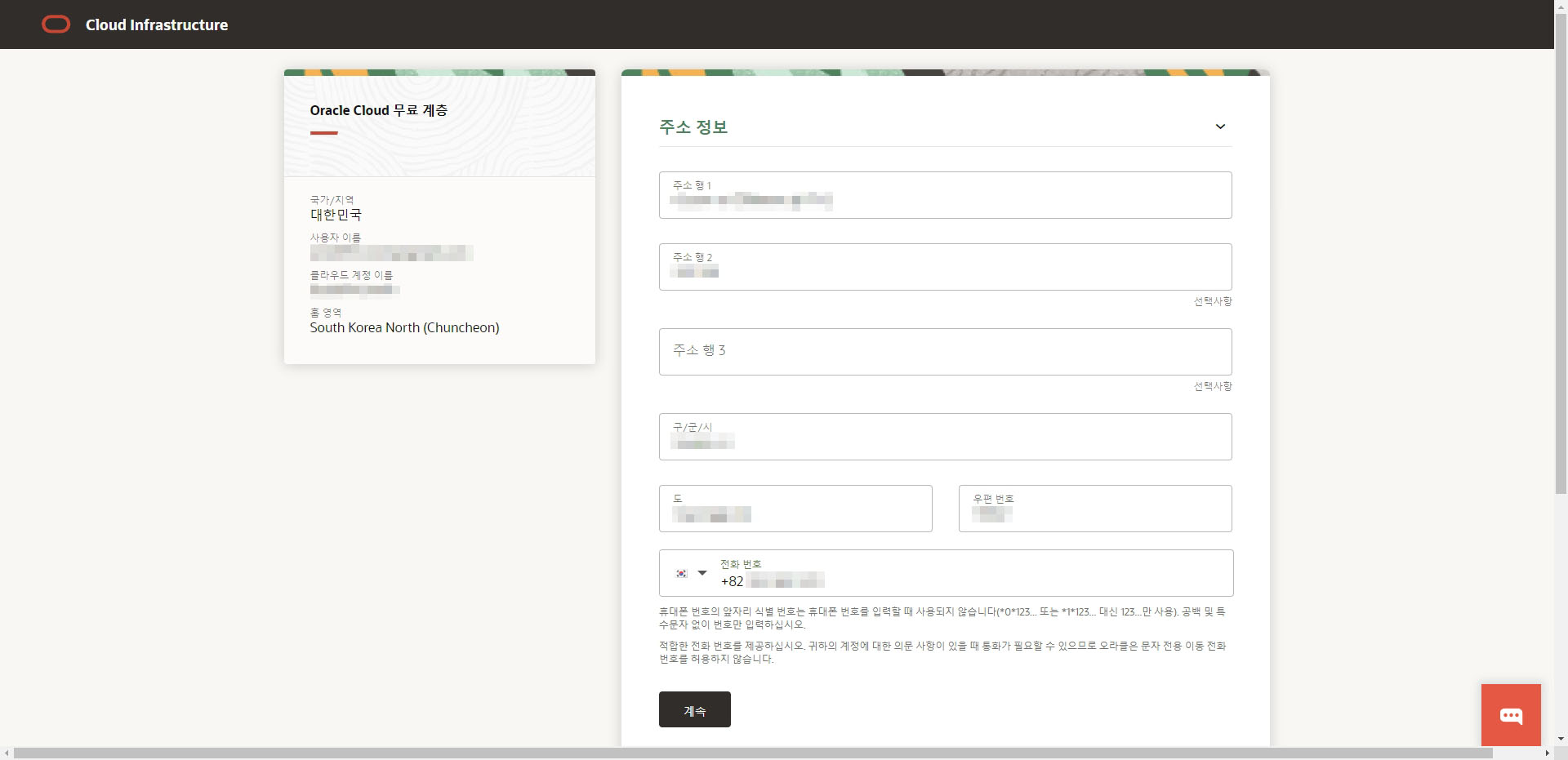Click the horizontal scrollbar thumb
The height and width of the screenshot is (760, 1568).
point(753,753)
